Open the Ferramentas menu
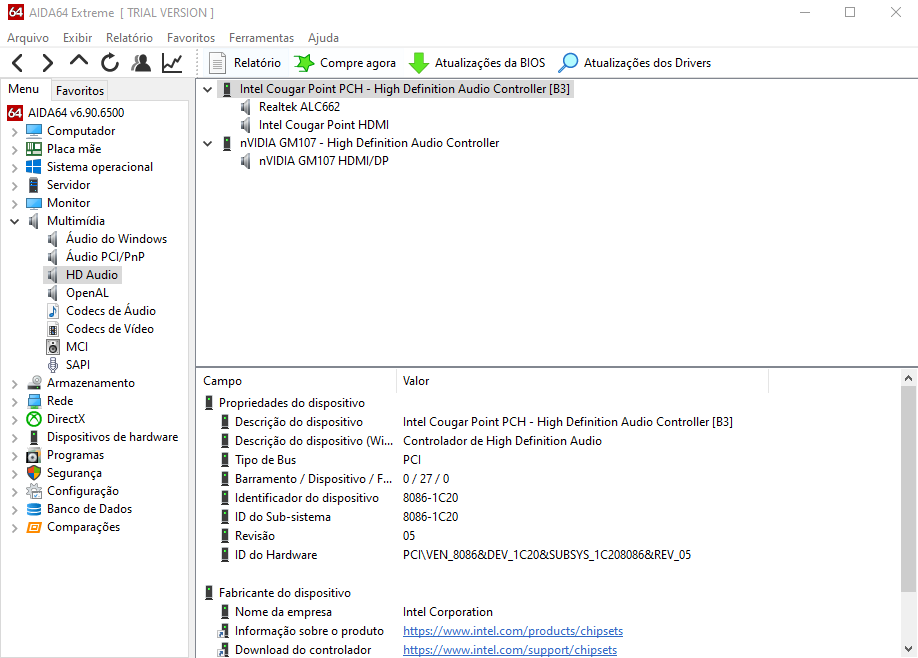The image size is (918, 658). (x=261, y=37)
